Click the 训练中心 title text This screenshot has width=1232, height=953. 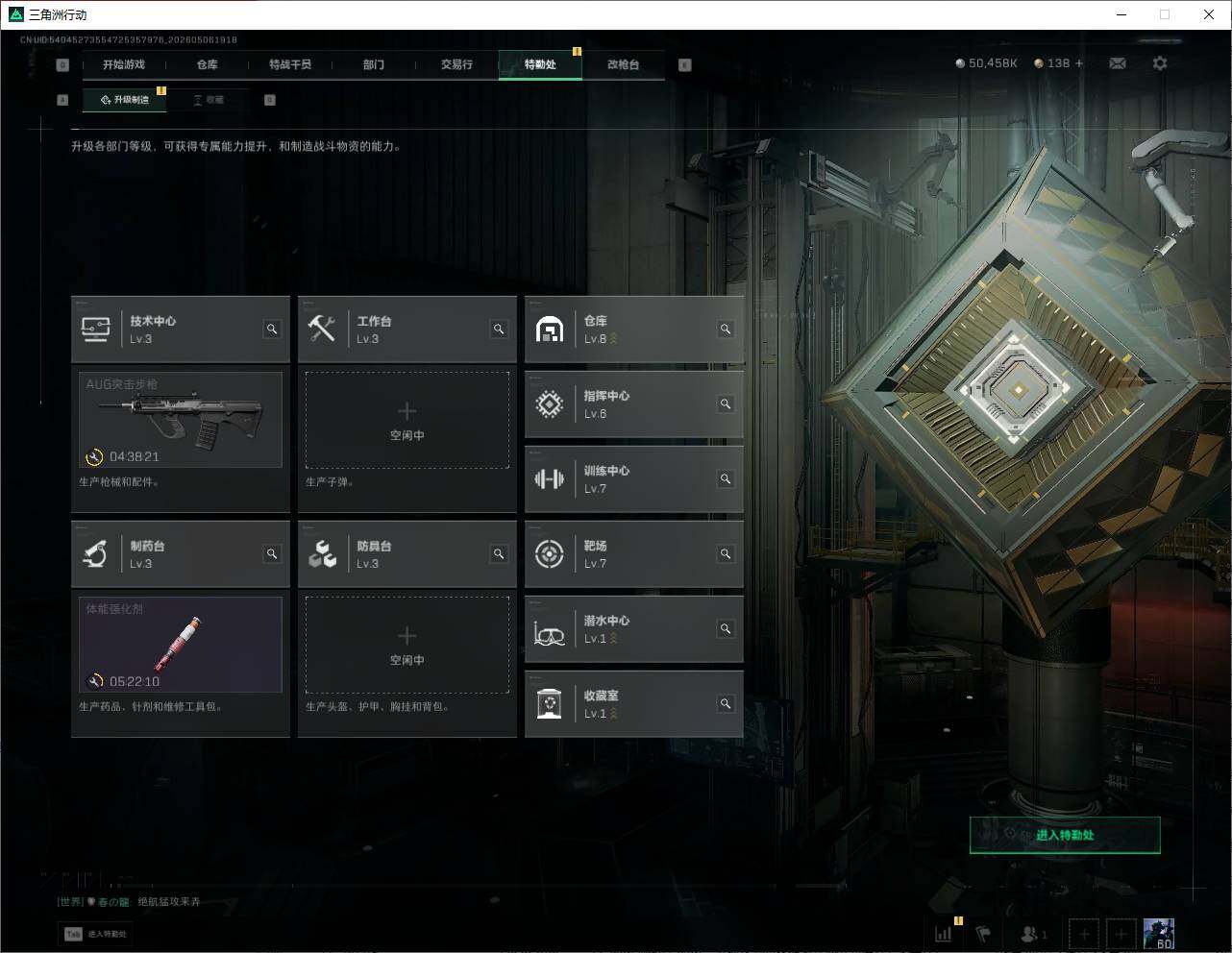(x=606, y=471)
